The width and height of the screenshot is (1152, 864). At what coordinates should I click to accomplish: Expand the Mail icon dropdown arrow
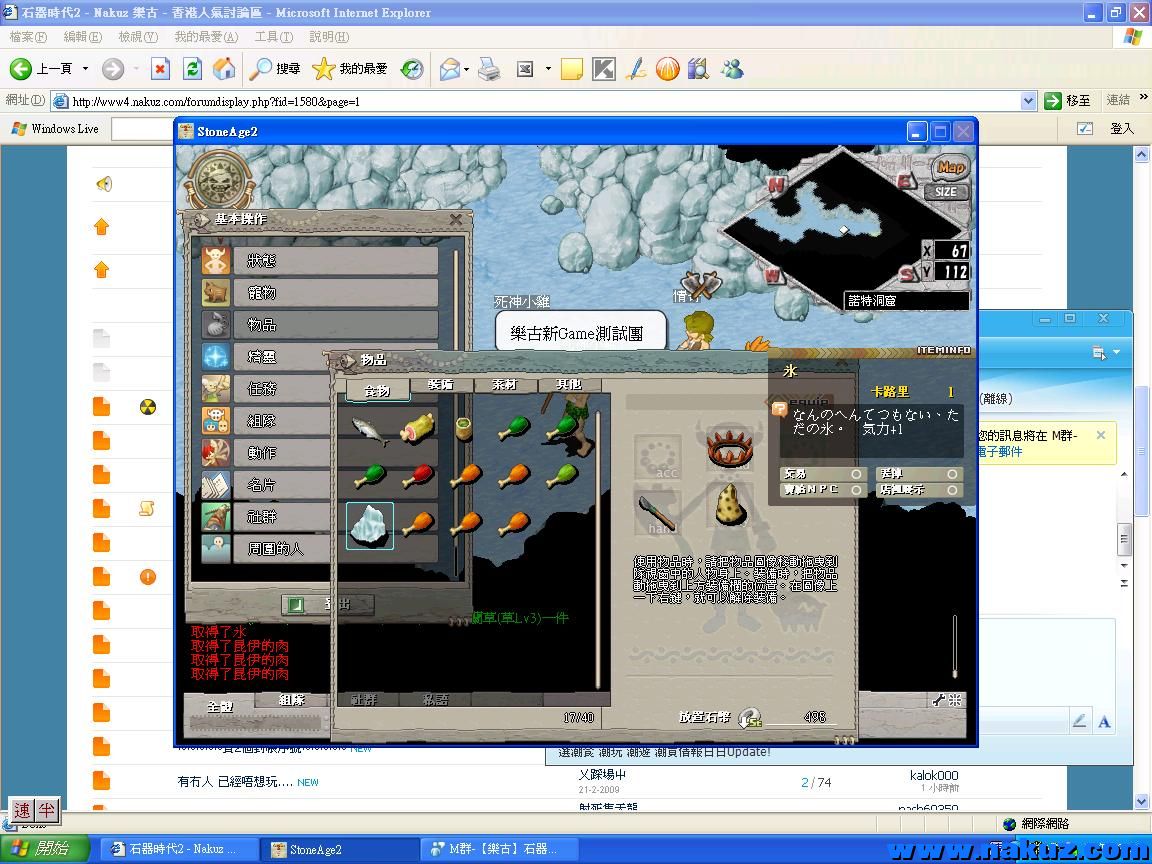tap(467, 69)
